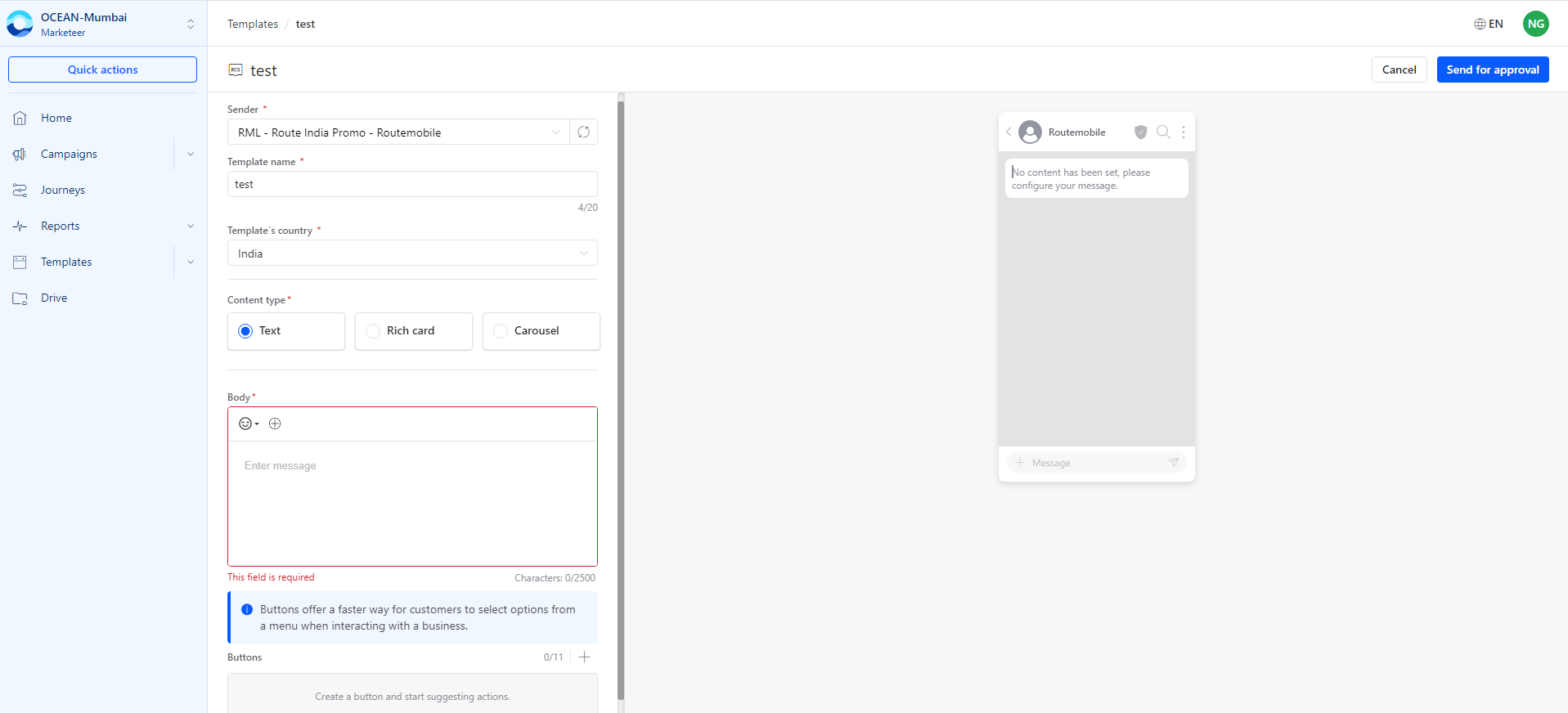This screenshot has height=713, width=1568.
Task: Click the Enter message text area
Action: pos(412,503)
